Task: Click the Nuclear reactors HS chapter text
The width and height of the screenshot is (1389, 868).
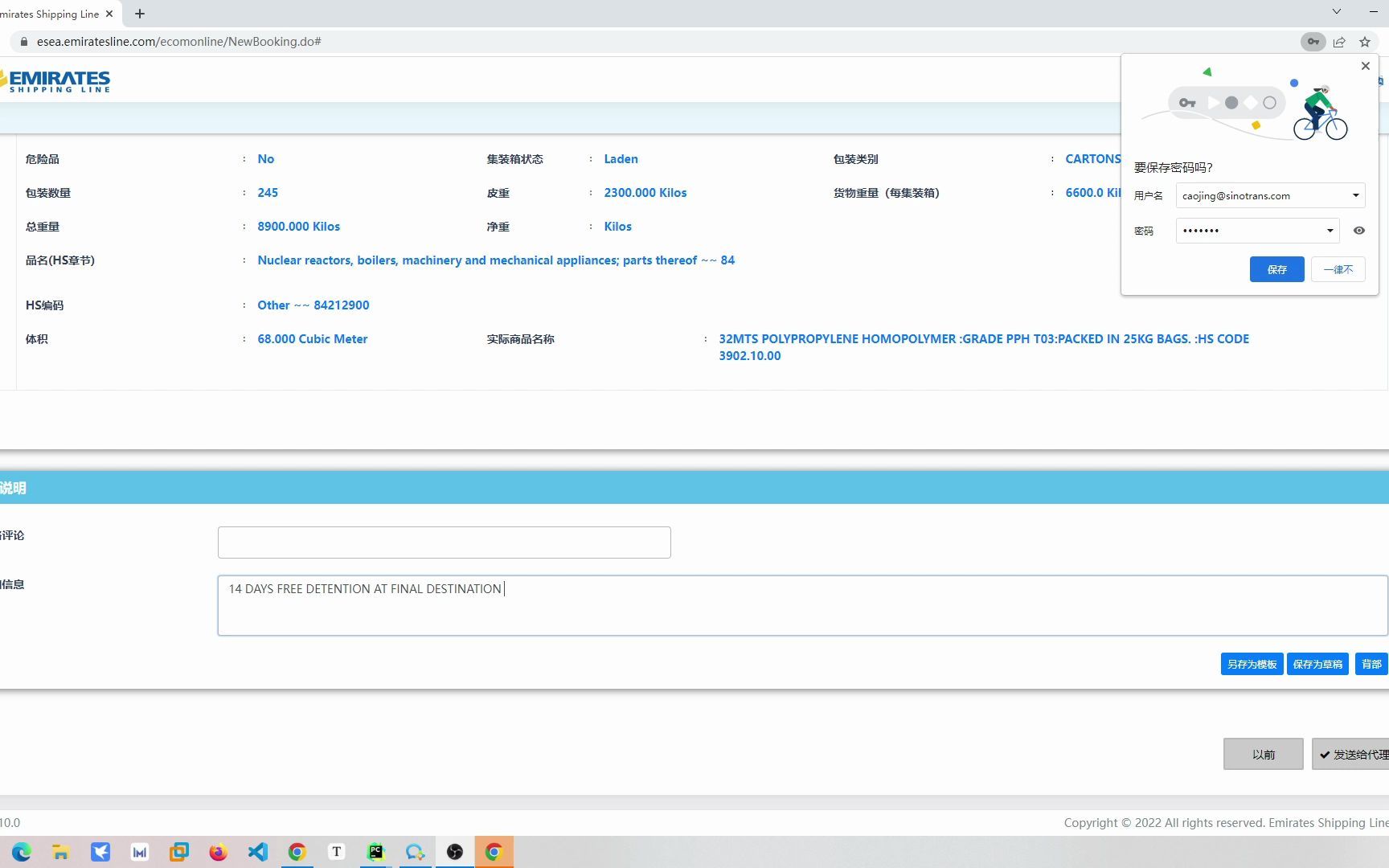Action: click(x=496, y=260)
